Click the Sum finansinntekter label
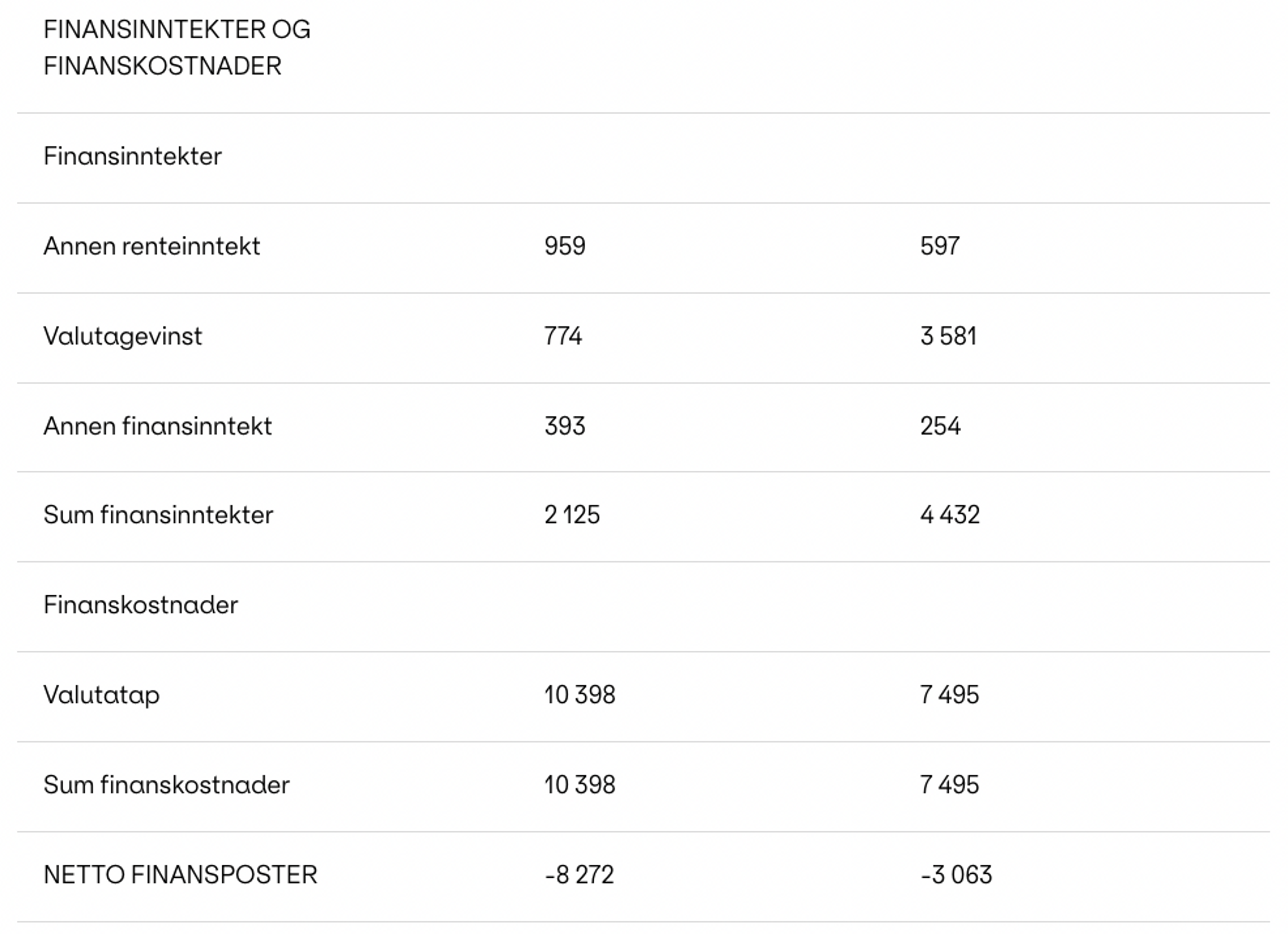 [158, 515]
